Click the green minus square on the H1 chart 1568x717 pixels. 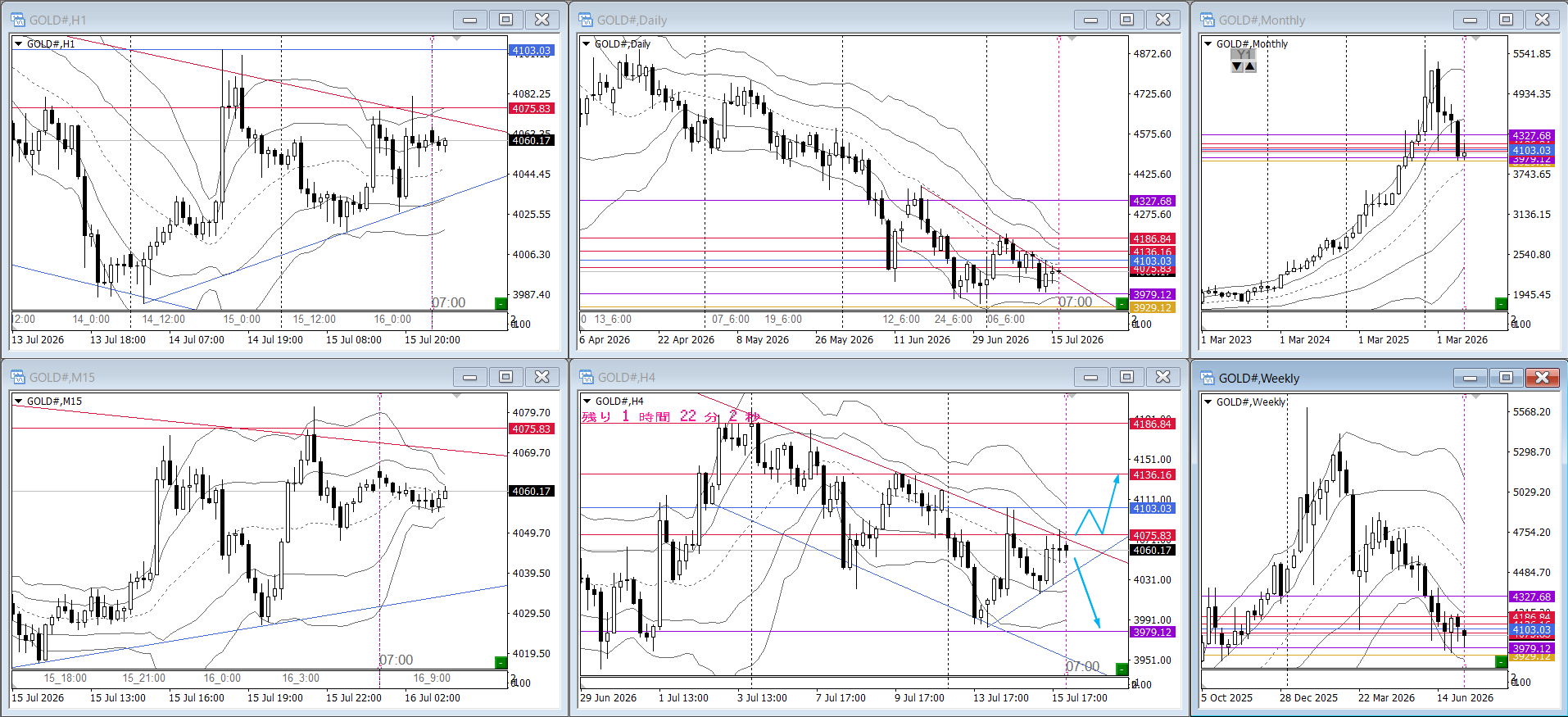[501, 304]
